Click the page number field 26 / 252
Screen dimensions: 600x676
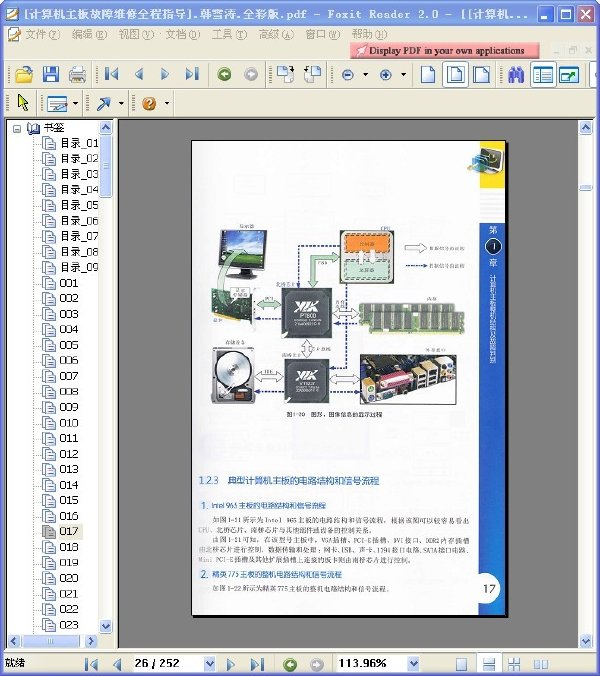(168, 663)
